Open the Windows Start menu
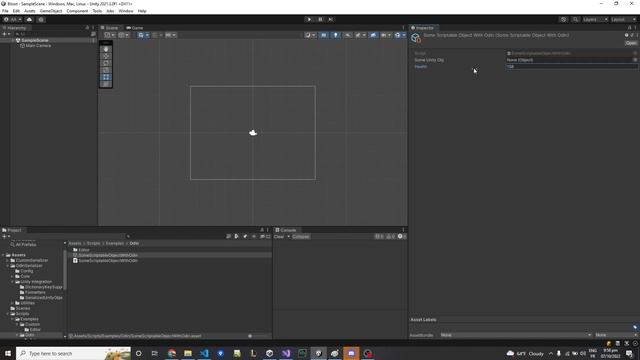This screenshot has height=360, width=640. click(8, 353)
